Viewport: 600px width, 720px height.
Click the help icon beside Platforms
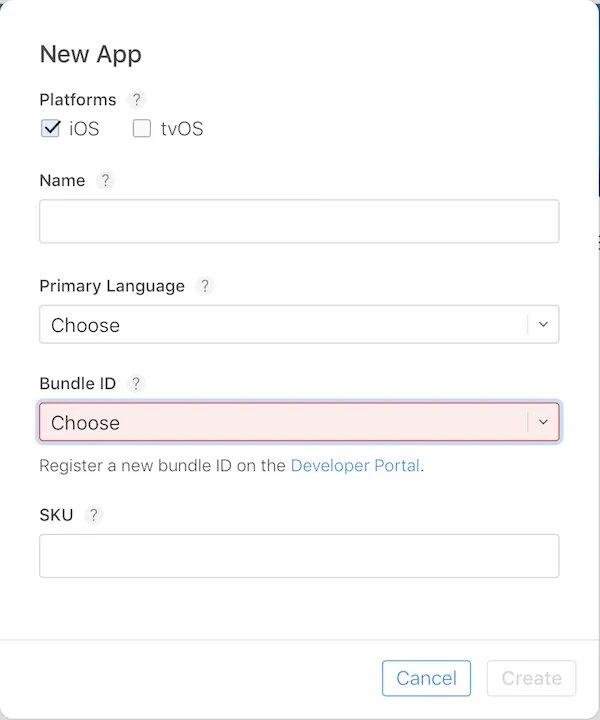pos(137,100)
